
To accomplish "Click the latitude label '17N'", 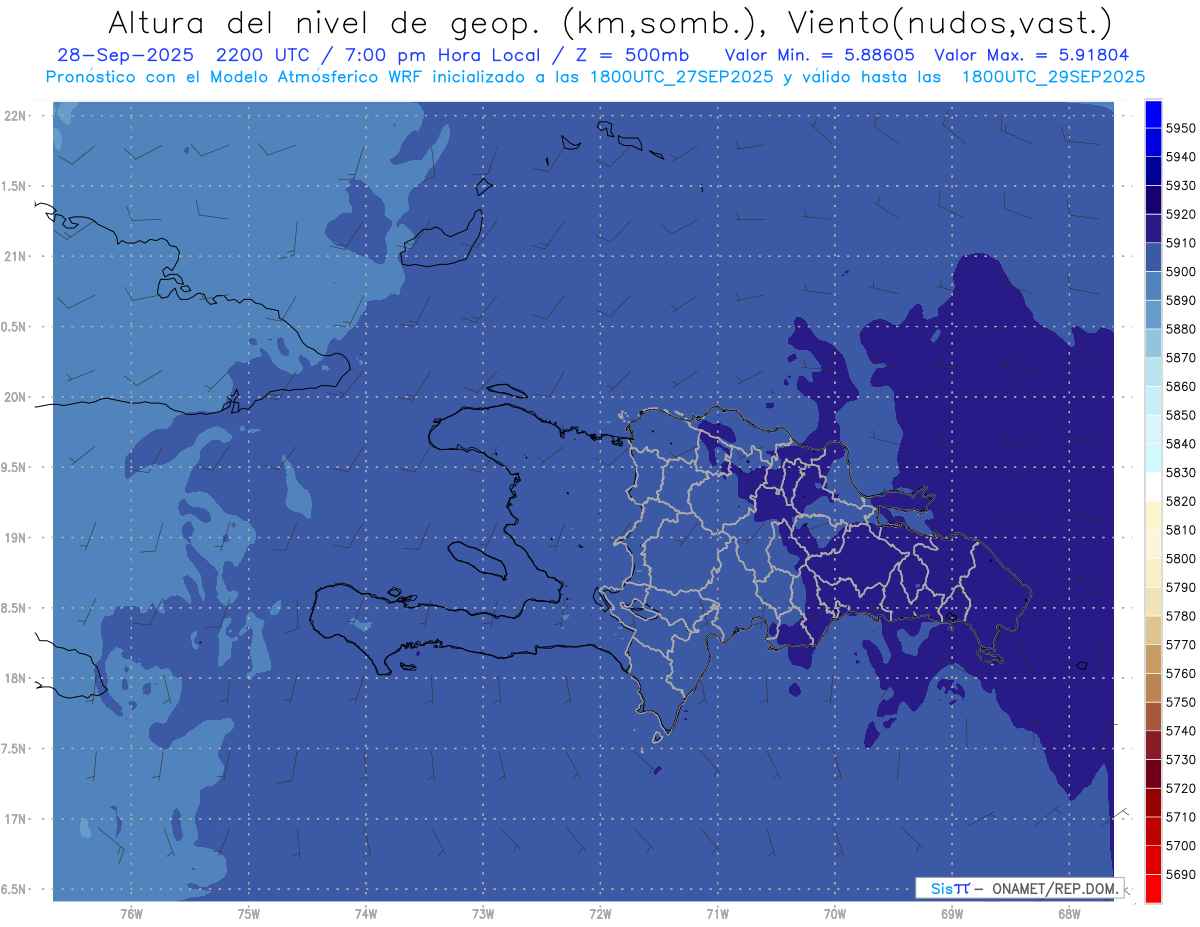I will pos(16,819).
